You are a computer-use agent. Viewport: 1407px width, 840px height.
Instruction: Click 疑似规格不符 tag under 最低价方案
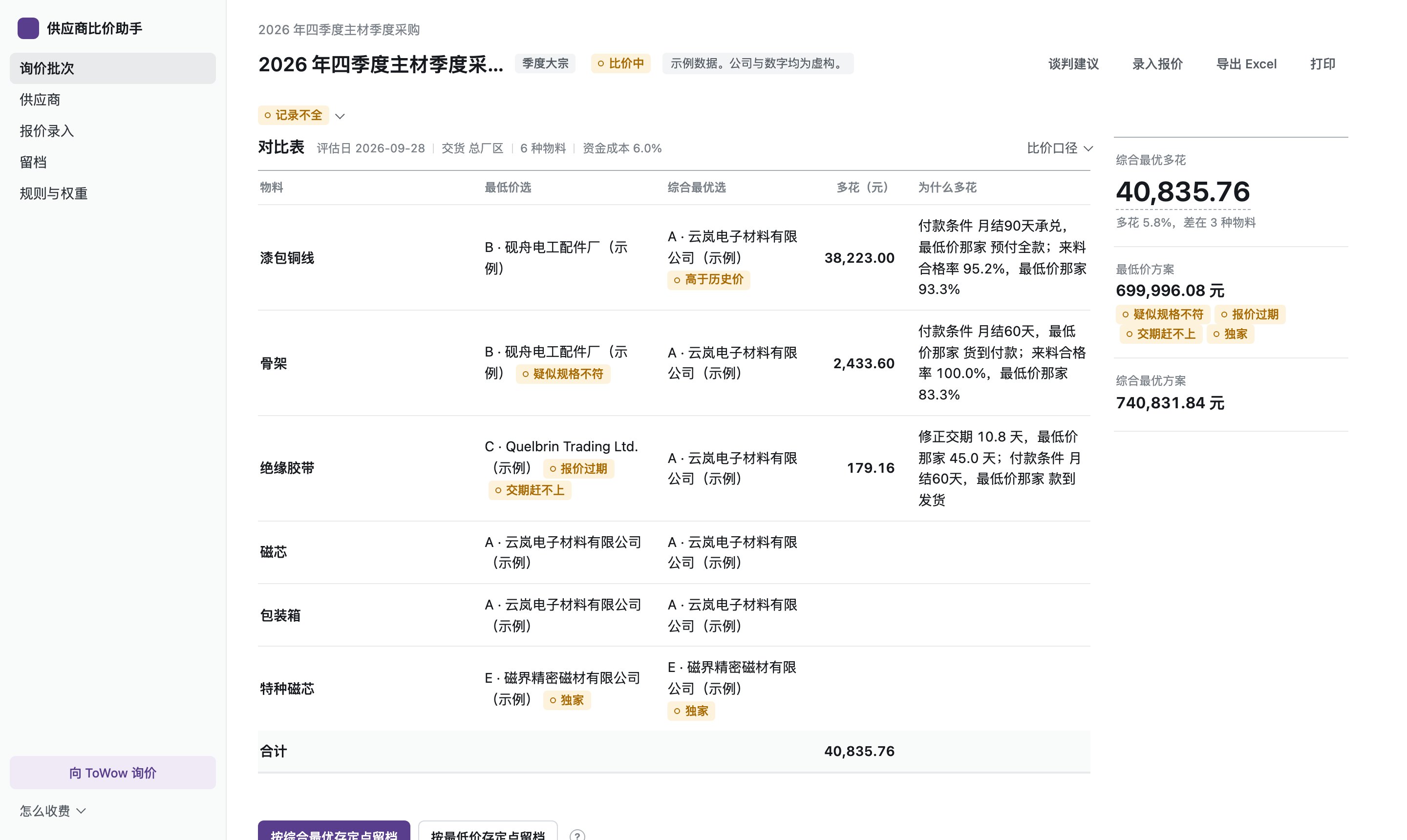pyautogui.click(x=1162, y=315)
